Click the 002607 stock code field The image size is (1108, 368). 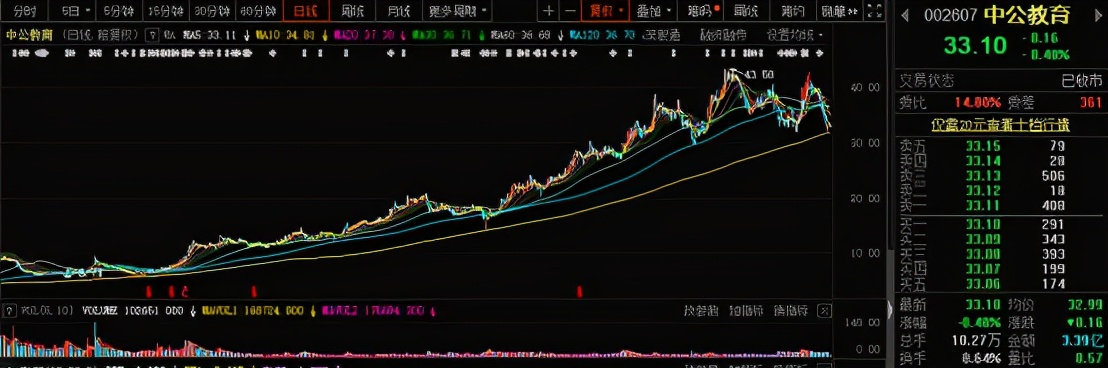(951, 15)
